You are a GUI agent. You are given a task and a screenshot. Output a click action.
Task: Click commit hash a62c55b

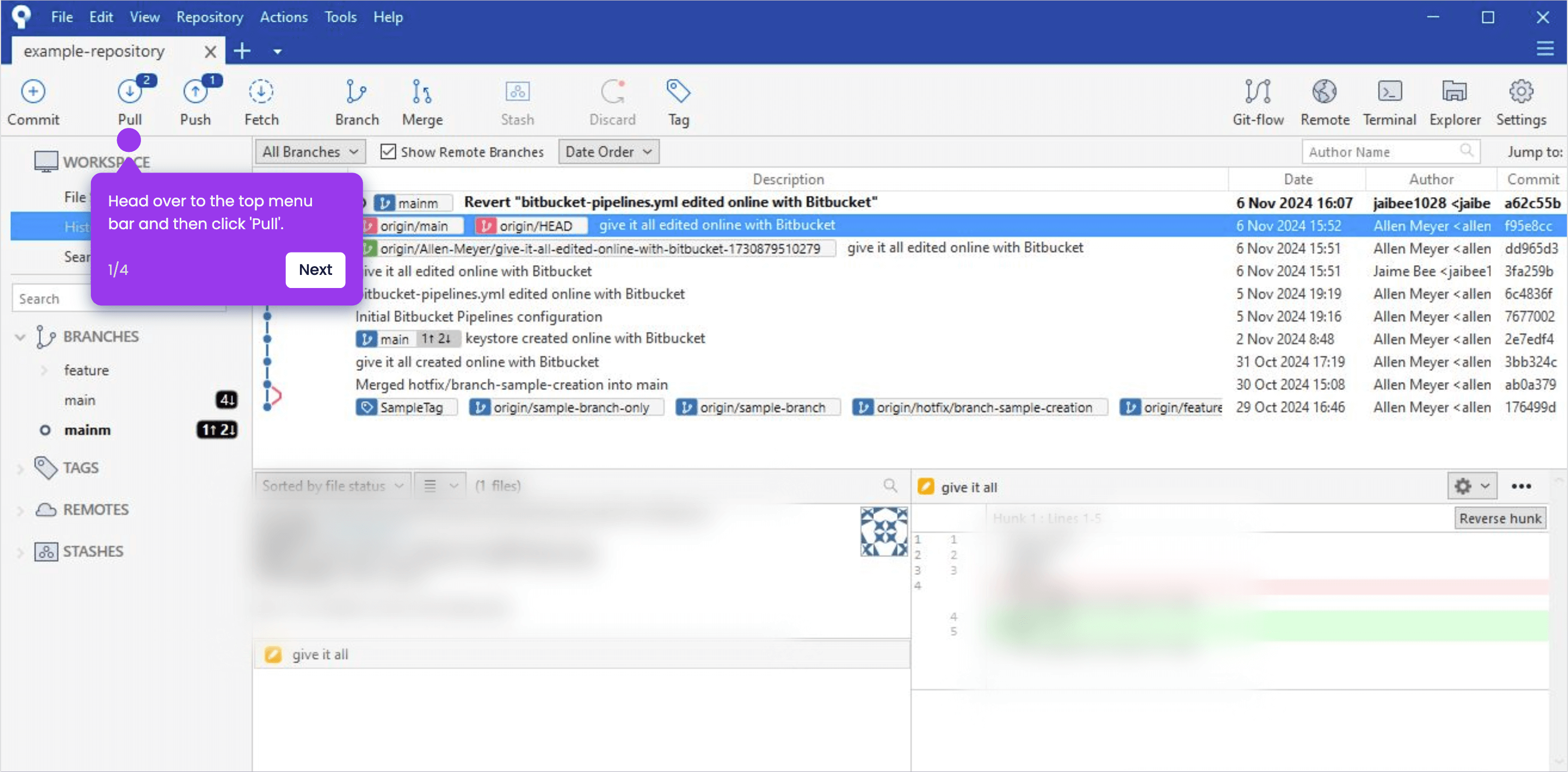[1532, 203]
